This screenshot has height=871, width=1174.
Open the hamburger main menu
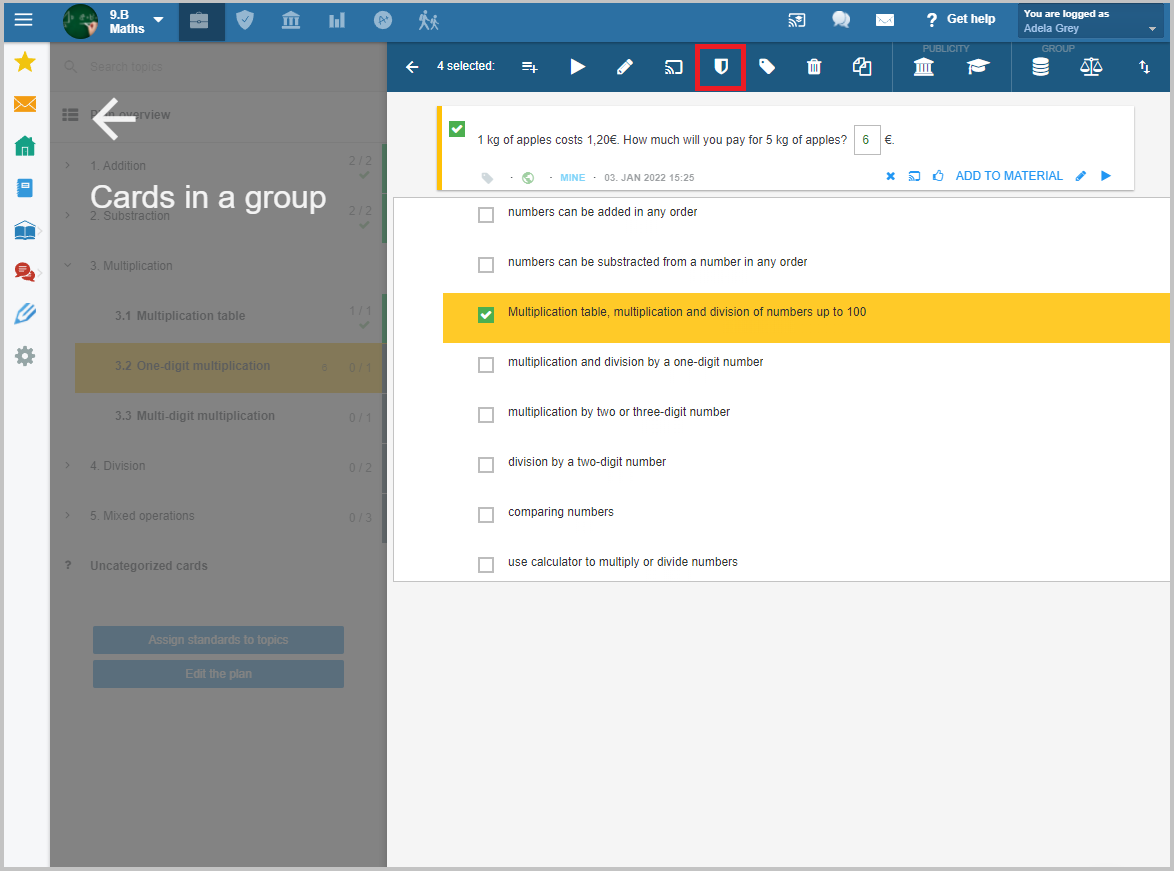click(23, 19)
